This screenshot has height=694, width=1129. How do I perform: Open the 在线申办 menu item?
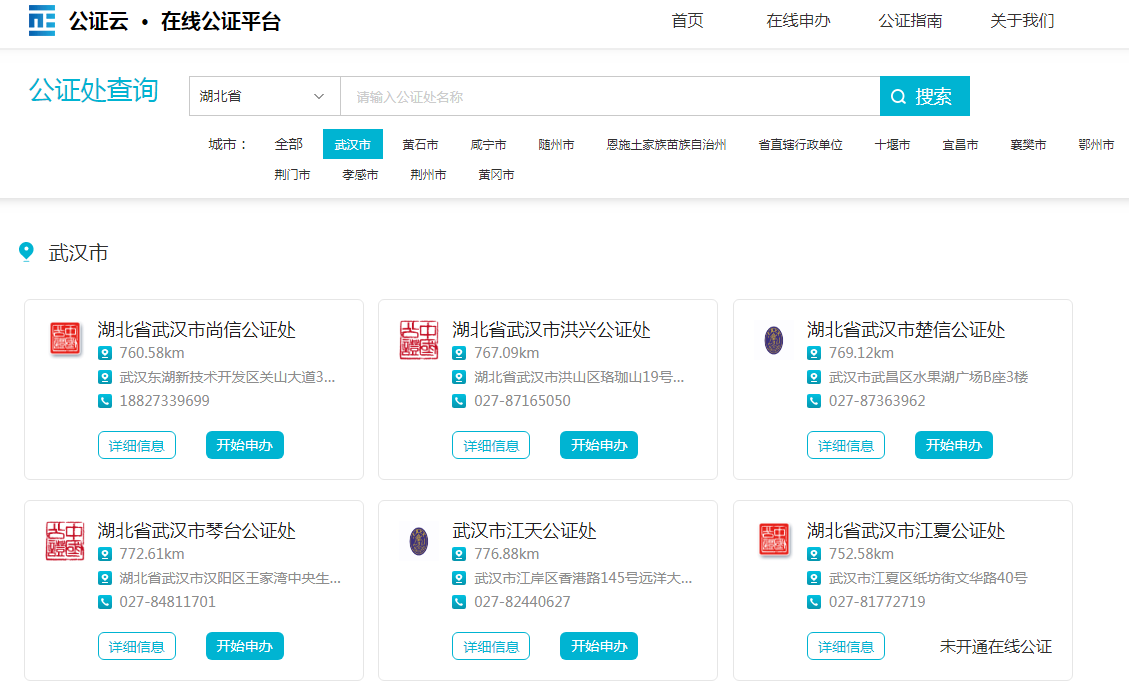click(x=798, y=21)
